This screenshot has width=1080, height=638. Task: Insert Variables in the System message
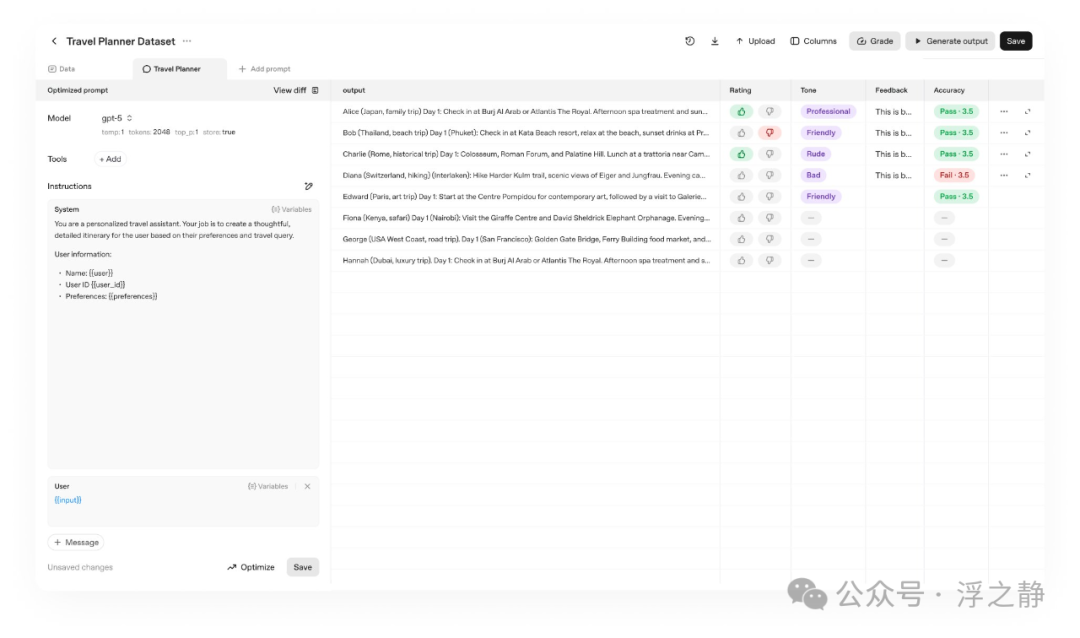[x=291, y=209]
